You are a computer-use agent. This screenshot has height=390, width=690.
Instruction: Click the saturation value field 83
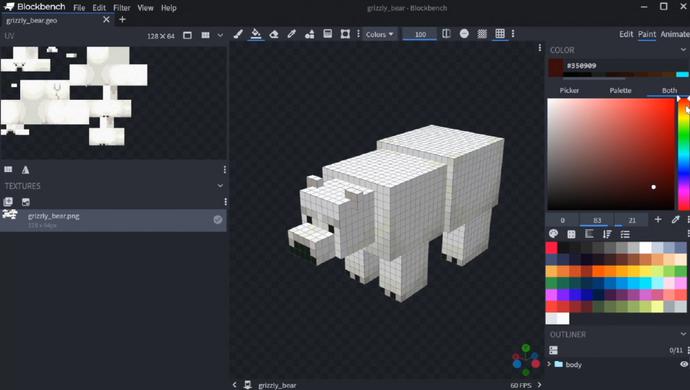597,220
